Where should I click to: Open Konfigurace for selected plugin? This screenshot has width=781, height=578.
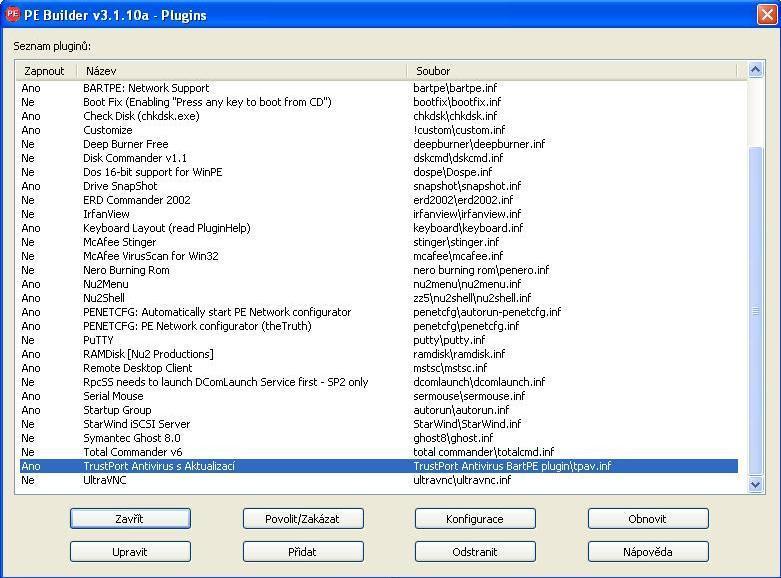[x=475, y=519]
